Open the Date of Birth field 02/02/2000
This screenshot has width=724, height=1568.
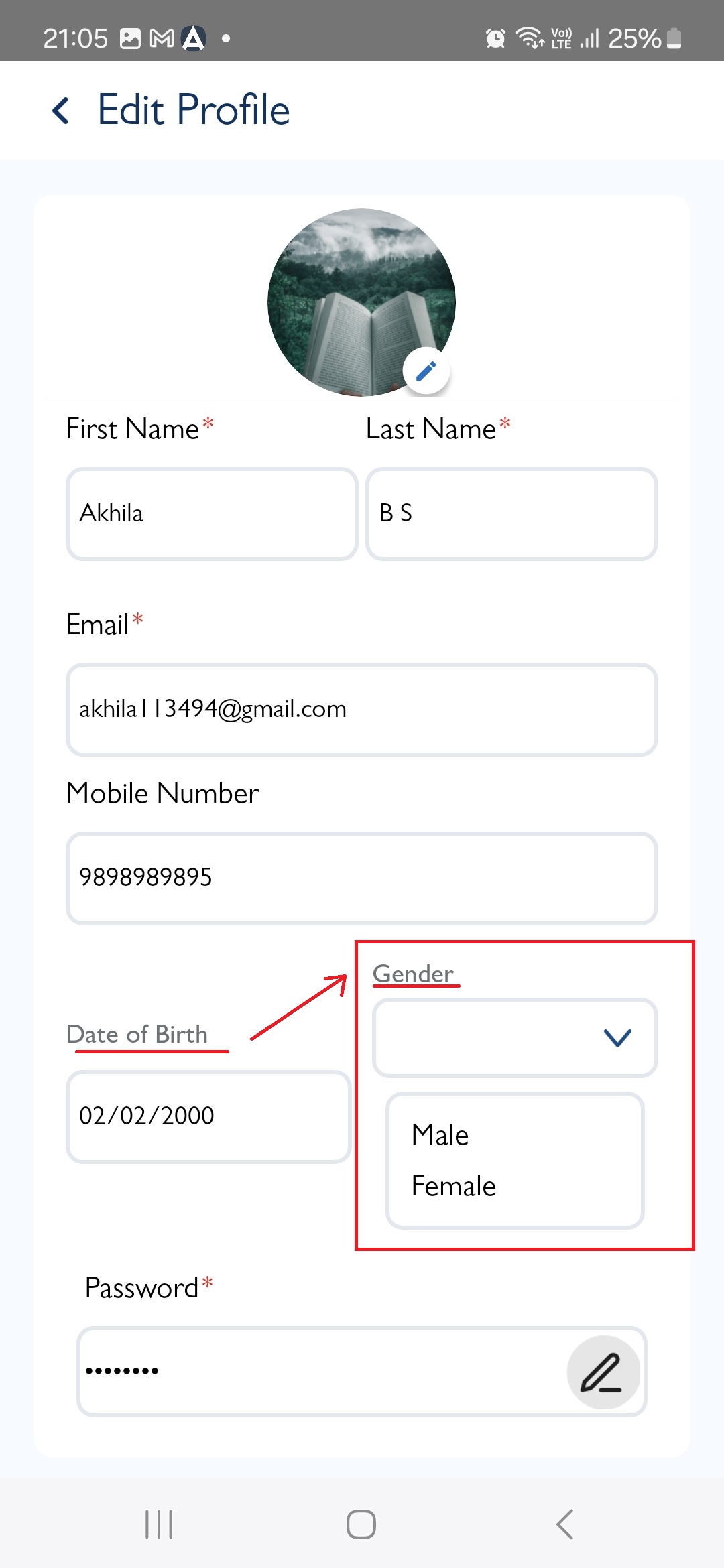[x=208, y=1117]
